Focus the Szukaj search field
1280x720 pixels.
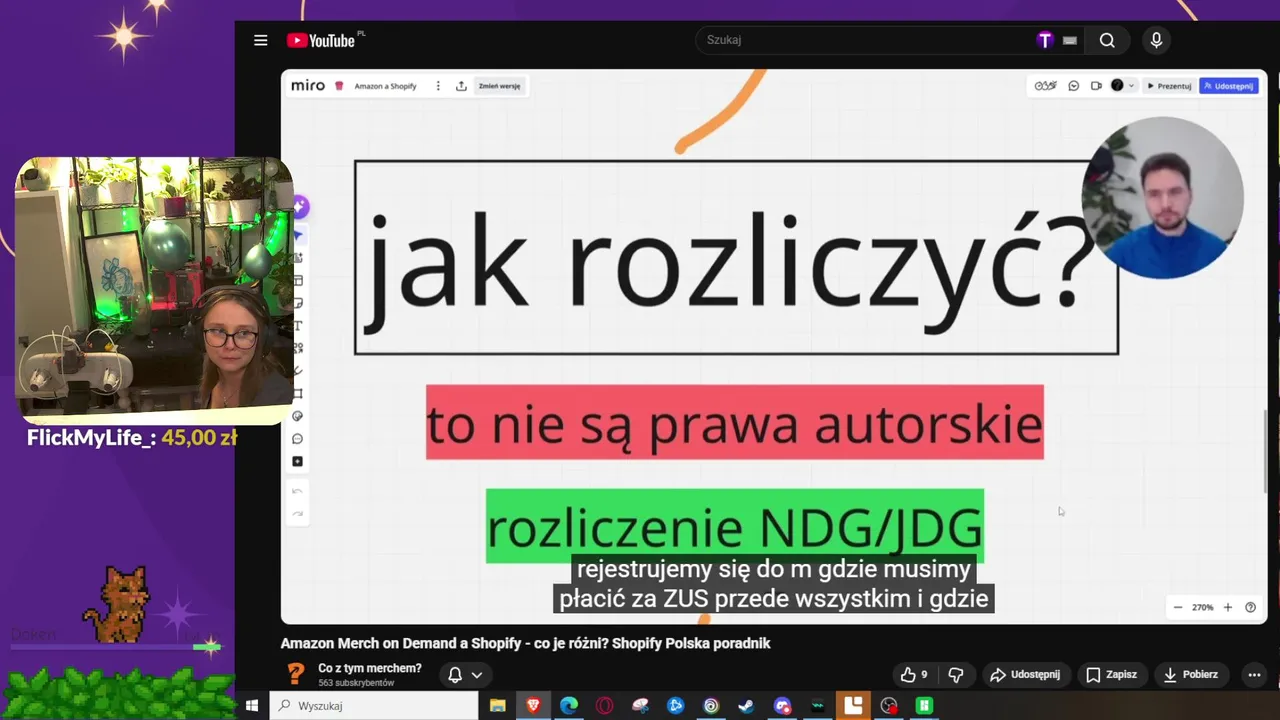click(865, 40)
